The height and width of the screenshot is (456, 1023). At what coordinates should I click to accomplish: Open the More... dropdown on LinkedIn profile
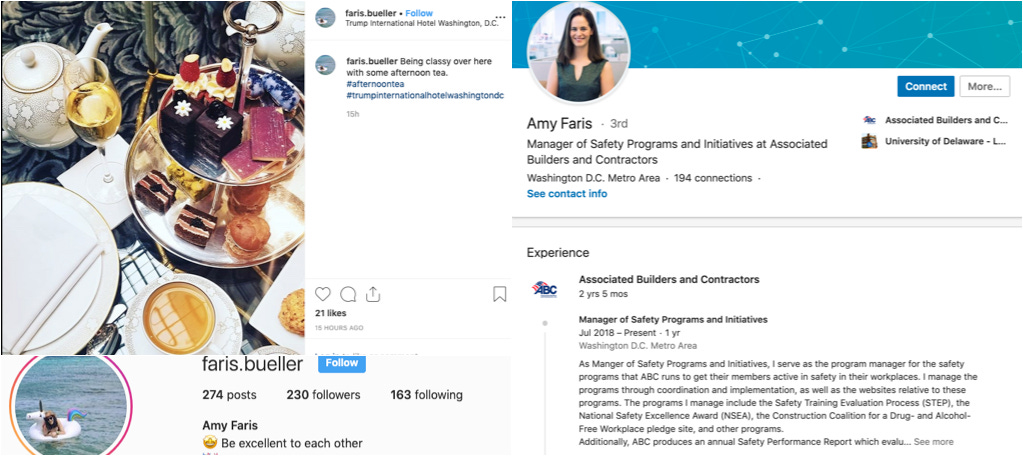(x=985, y=86)
